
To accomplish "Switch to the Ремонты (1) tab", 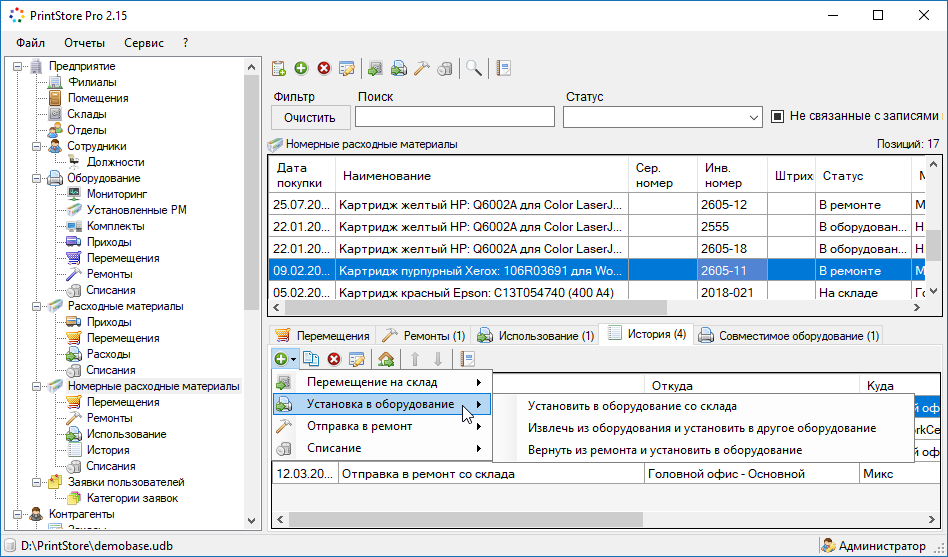I will tap(422, 336).
